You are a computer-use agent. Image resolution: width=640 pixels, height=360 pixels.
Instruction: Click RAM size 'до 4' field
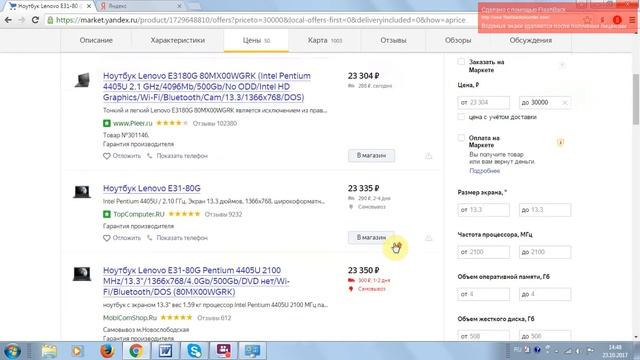pyautogui.click(x=545, y=294)
